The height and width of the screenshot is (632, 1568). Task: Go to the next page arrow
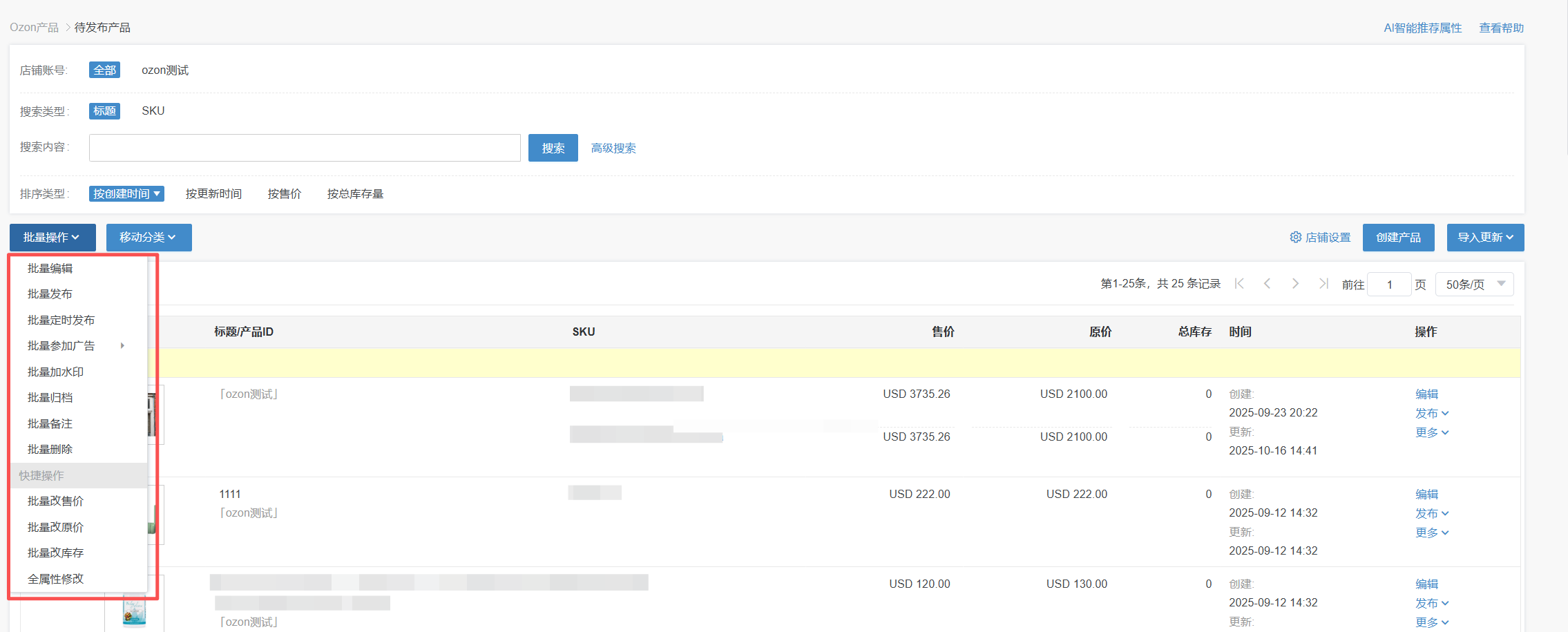pos(1295,284)
